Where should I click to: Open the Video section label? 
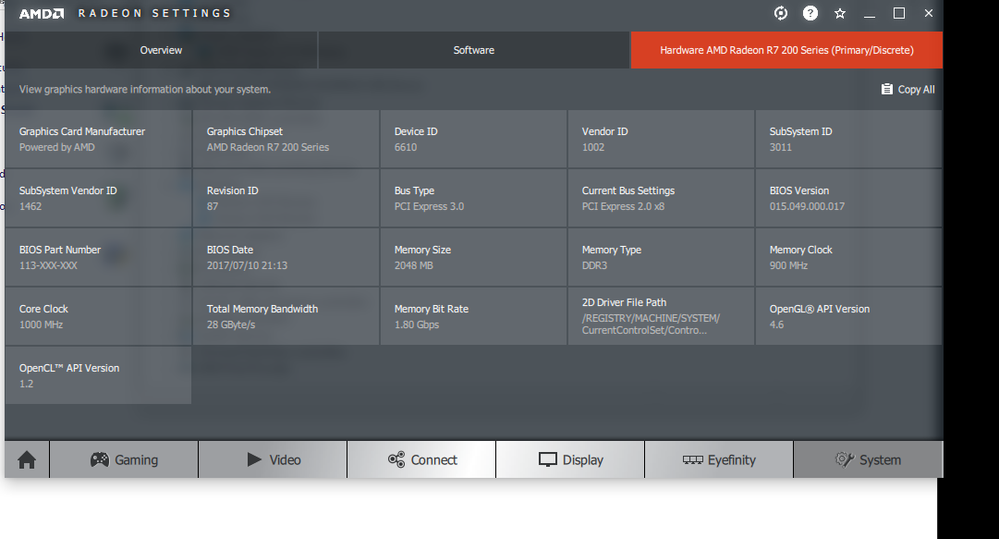point(285,460)
